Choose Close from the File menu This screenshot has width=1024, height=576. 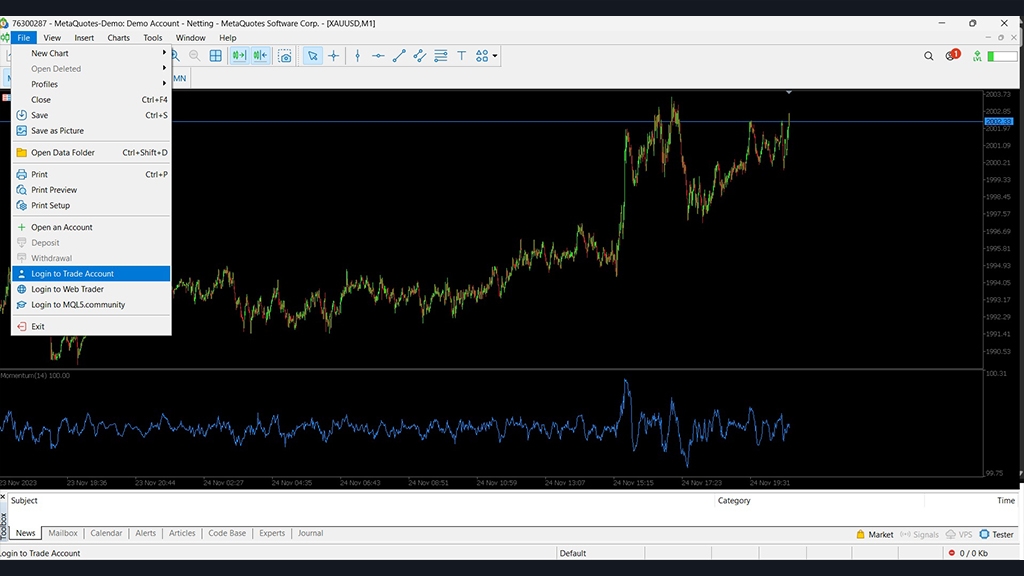[91, 100]
